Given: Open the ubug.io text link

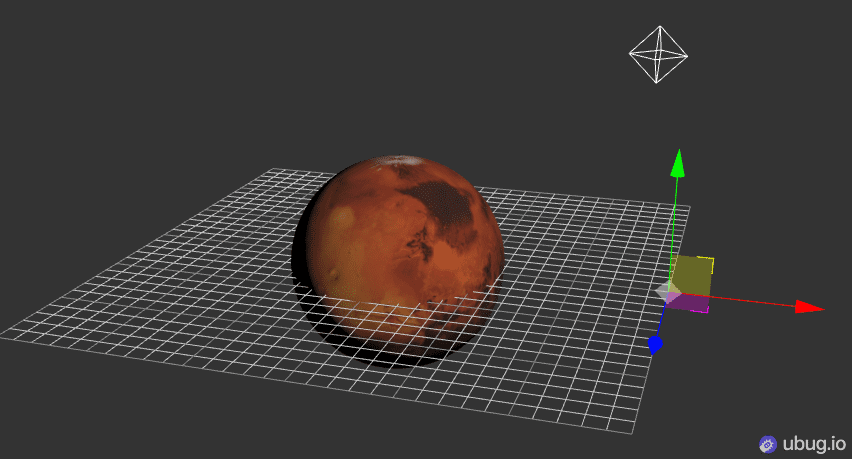Looking at the screenshot, I should [814, 443].
